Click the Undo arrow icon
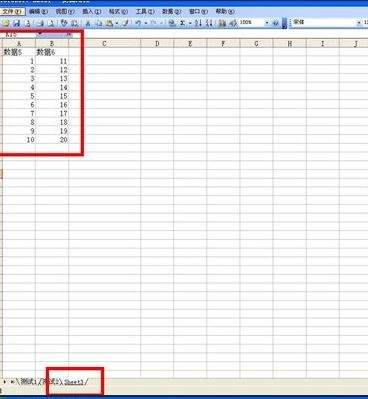This screenshot has width=368, height=399. [x=138, y=23]
